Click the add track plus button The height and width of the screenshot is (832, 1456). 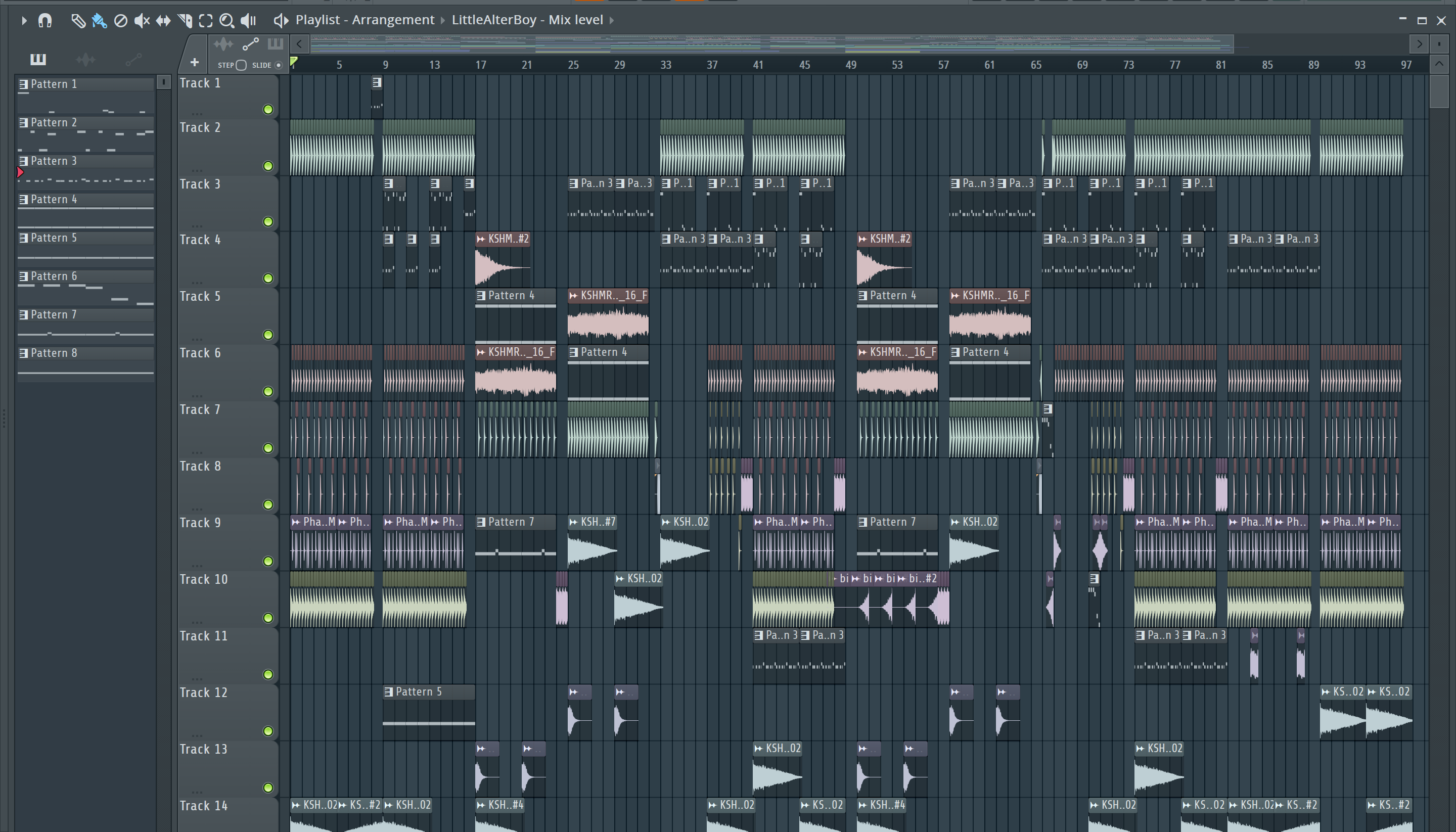pyautogui.click(x=194, y=62)
